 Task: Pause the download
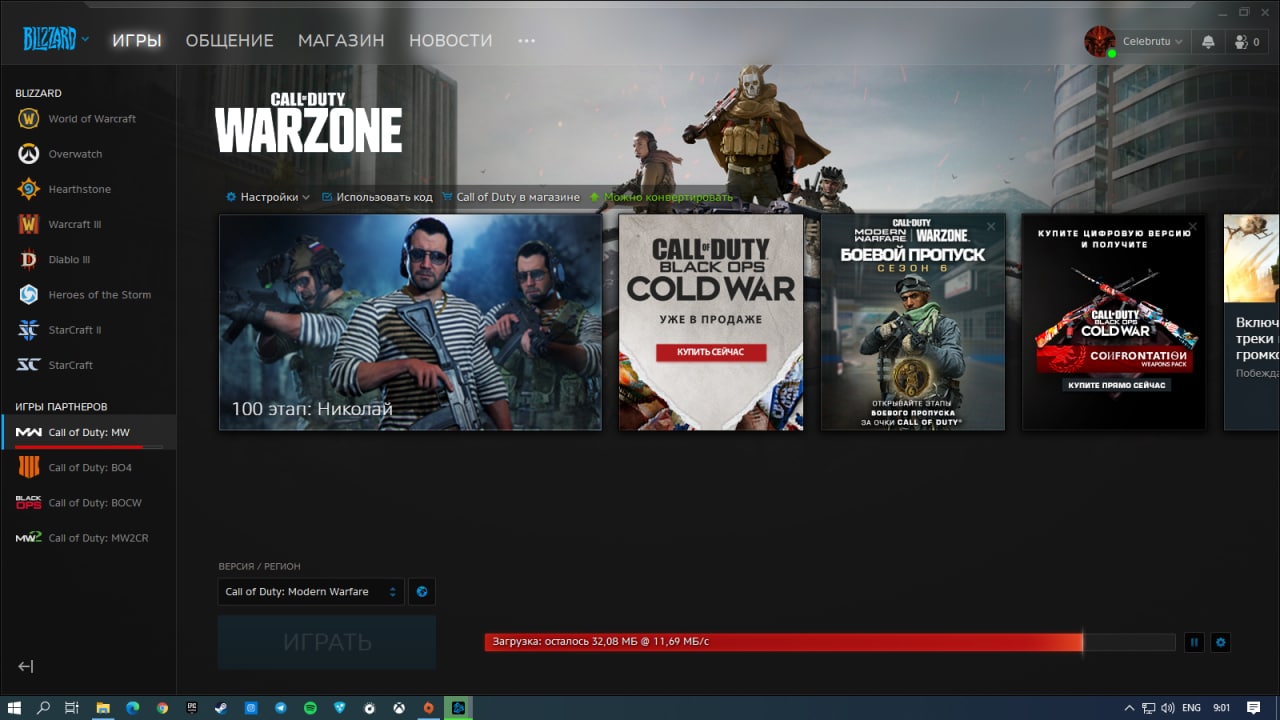[x=1194, y=642]
